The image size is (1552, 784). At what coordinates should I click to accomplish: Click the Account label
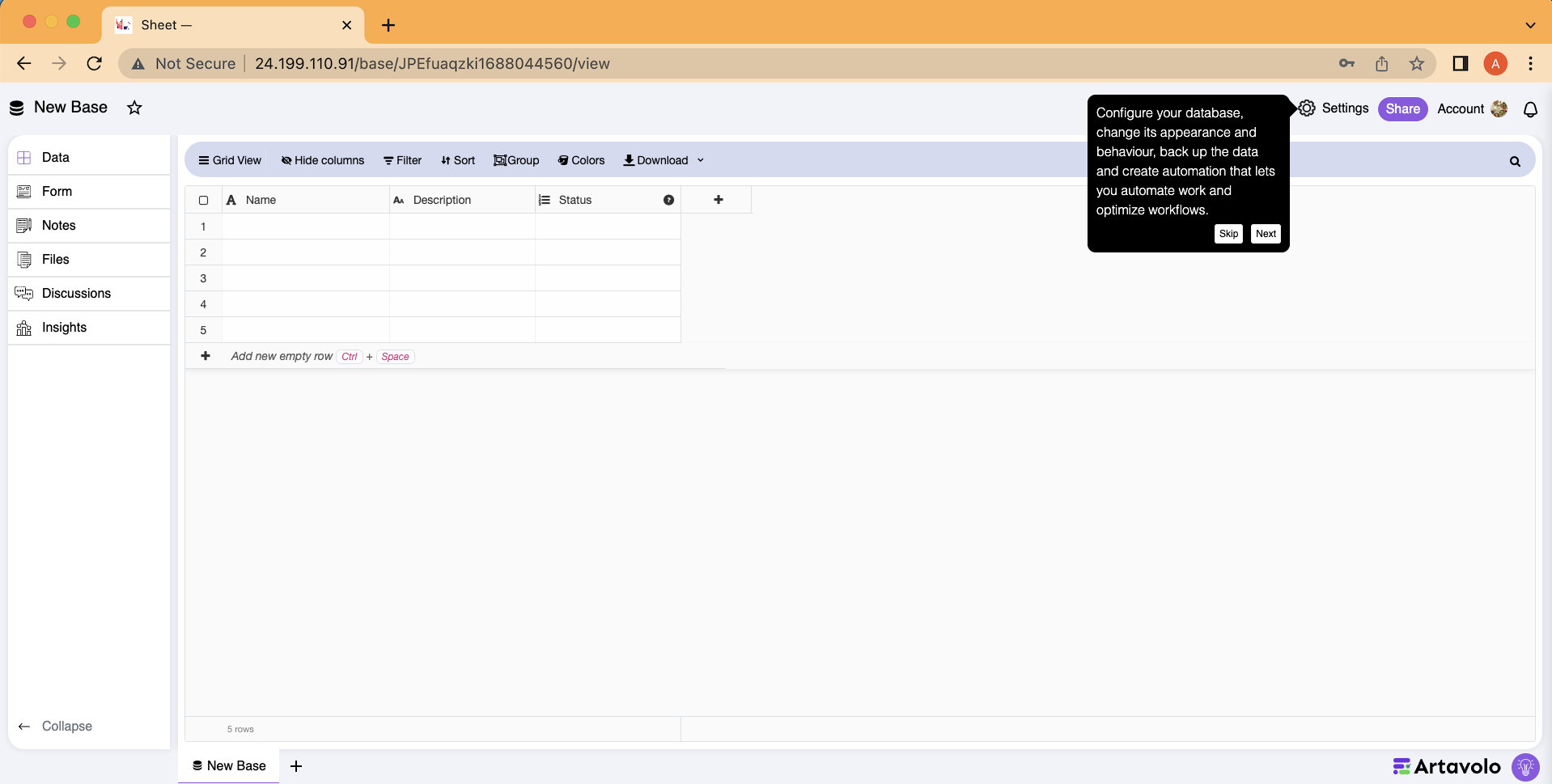pyautogui.click(x=1461, y=109)
